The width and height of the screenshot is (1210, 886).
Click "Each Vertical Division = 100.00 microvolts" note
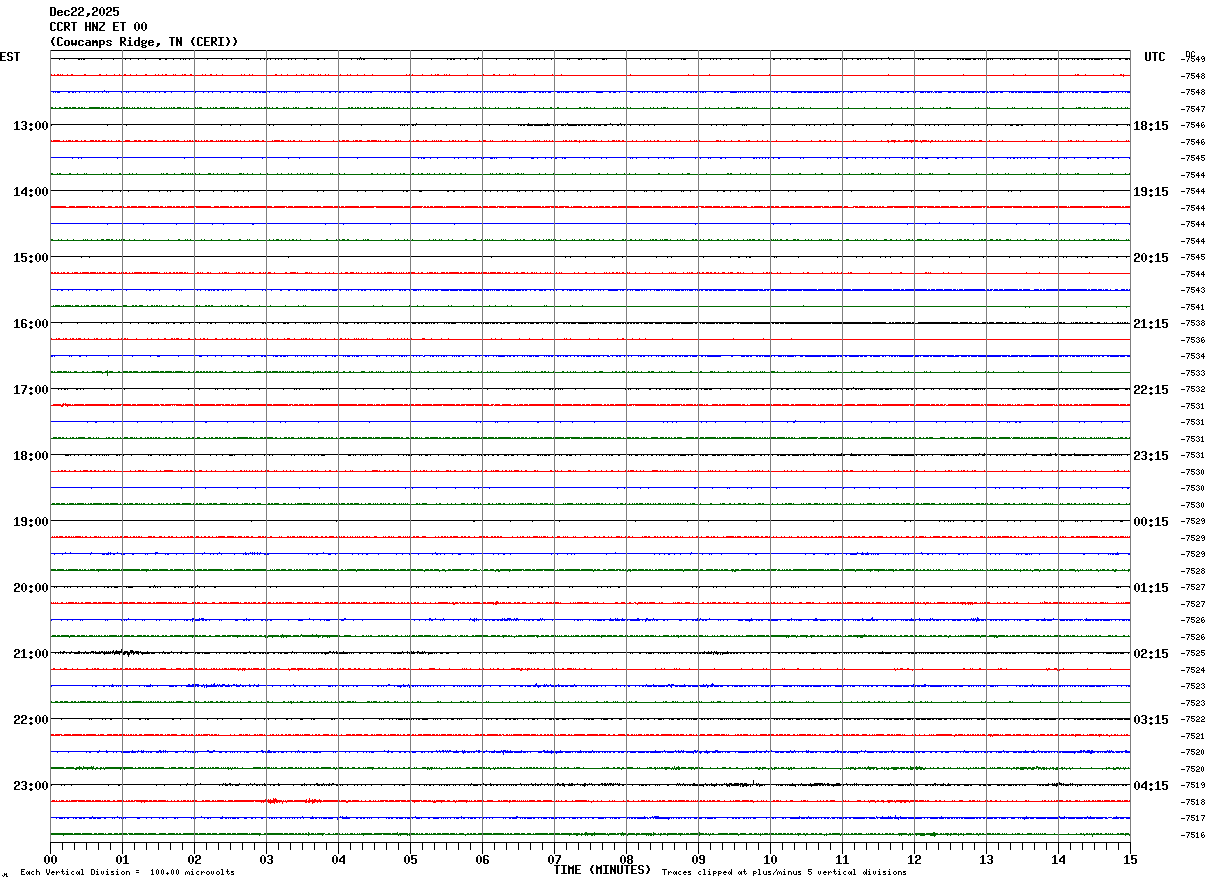(x=128, y=873)
